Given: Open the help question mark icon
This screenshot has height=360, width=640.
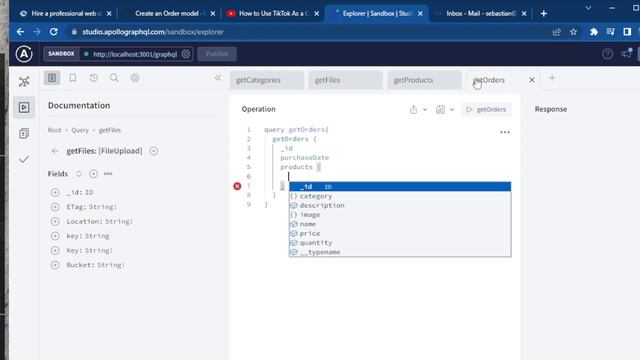Looking at the screenshot, I should [x=607, y=54].
